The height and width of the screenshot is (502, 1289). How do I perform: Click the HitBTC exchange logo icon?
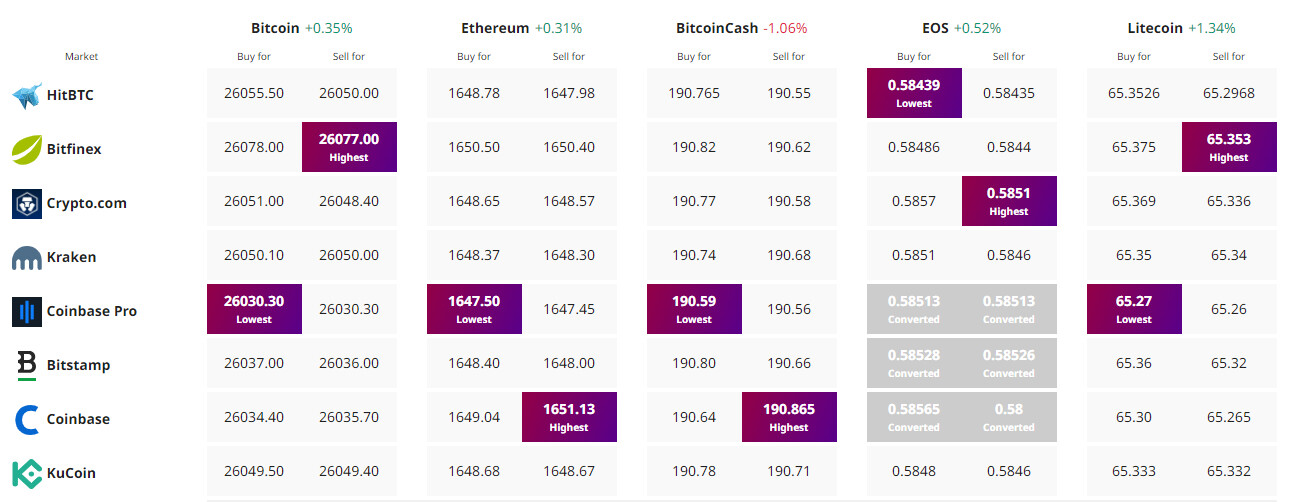25,96
